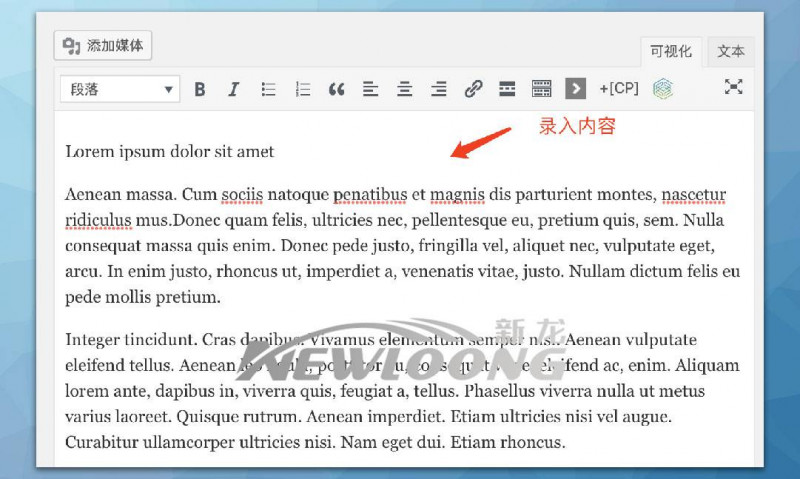Viewport: 800px width, 479px height.
Task: Toggle the extra toolbar row
Action: point(541,89)
